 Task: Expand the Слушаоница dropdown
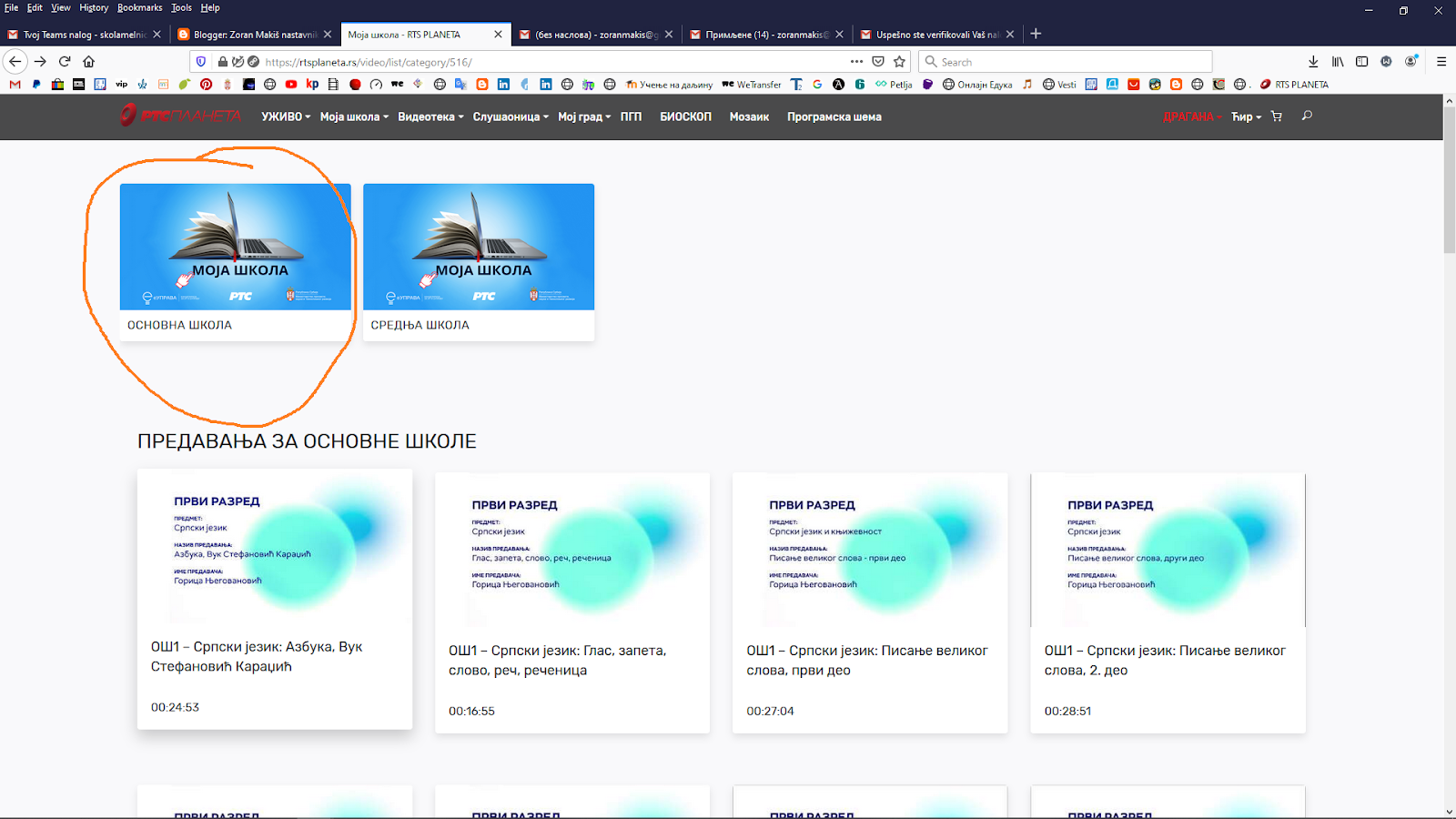(x=511, y=116)
